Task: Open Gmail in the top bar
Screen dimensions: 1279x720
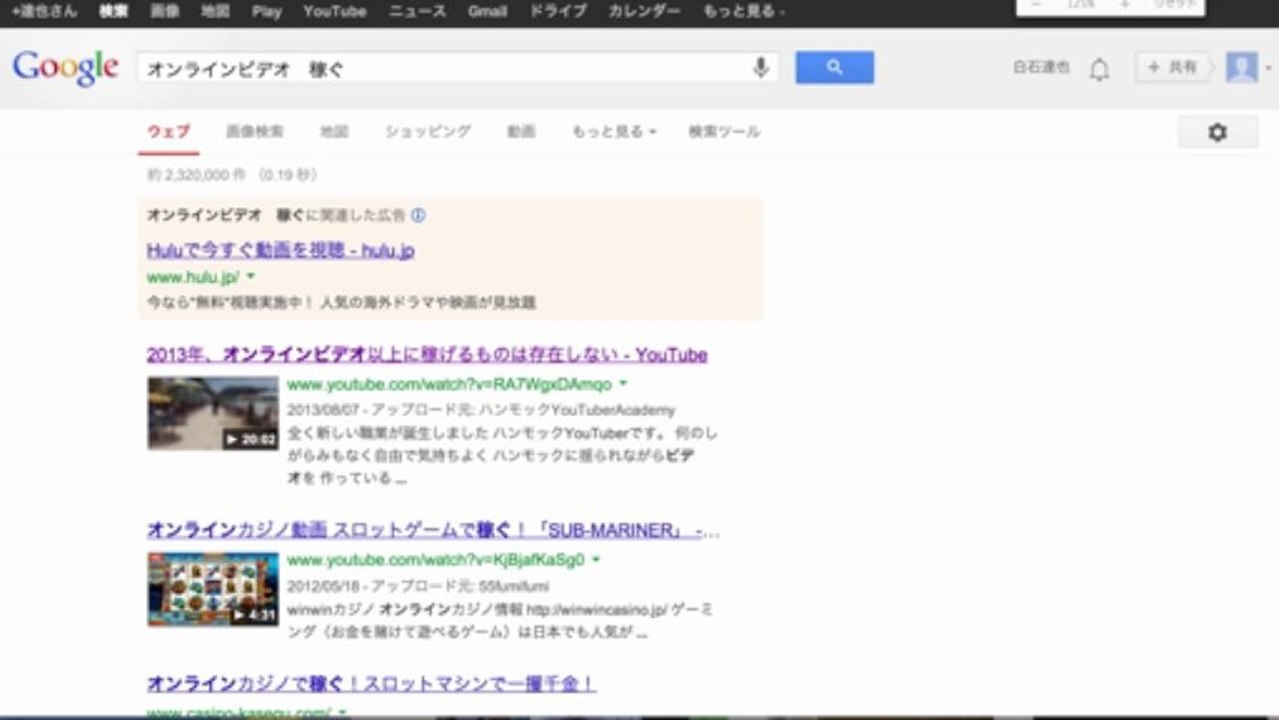Action: click(487, 12)
